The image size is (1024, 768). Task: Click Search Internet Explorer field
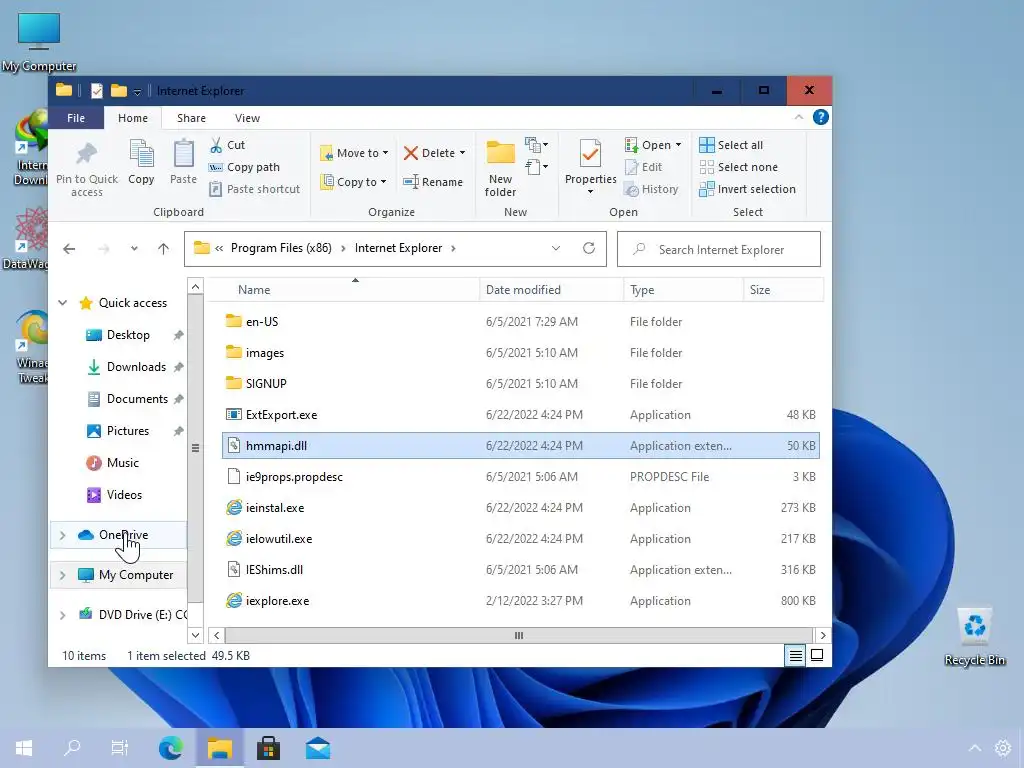click(x=718, y=249)
